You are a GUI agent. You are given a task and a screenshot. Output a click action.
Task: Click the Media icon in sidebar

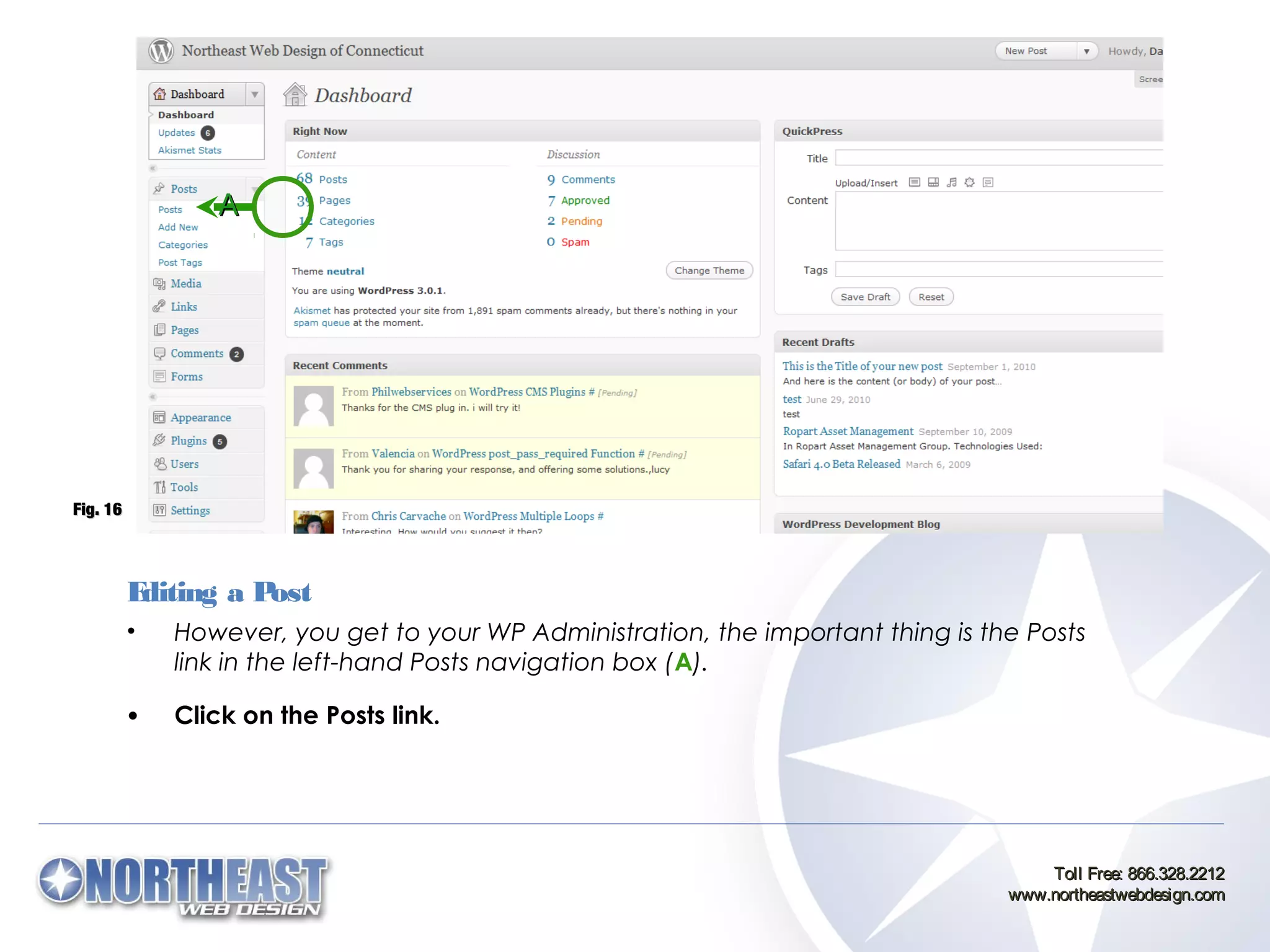point(159,283)
